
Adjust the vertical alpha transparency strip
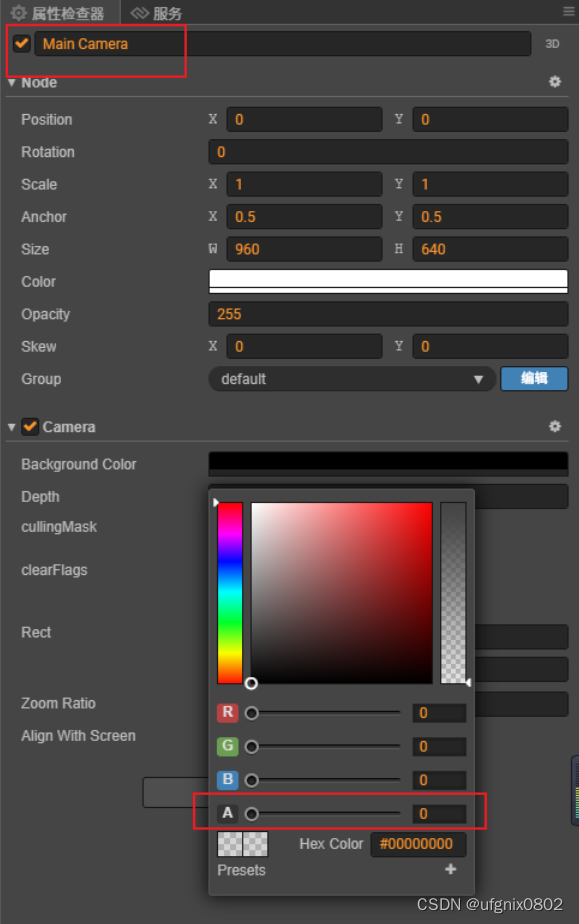pos(454,593)
